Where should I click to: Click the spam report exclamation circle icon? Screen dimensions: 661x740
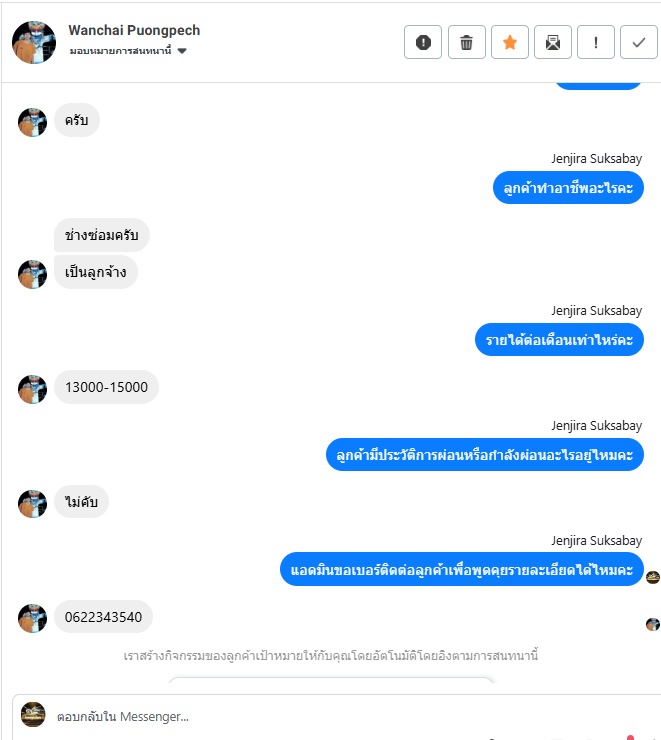tap(423, 42)
